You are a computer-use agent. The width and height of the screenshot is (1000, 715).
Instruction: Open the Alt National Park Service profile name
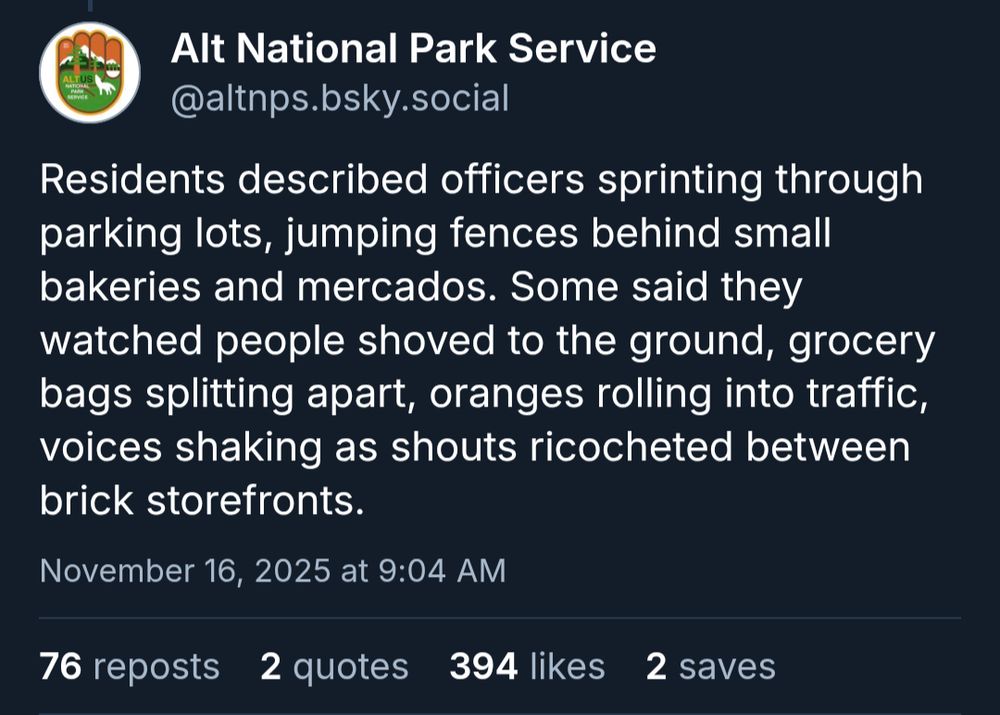tap(414, 47)
